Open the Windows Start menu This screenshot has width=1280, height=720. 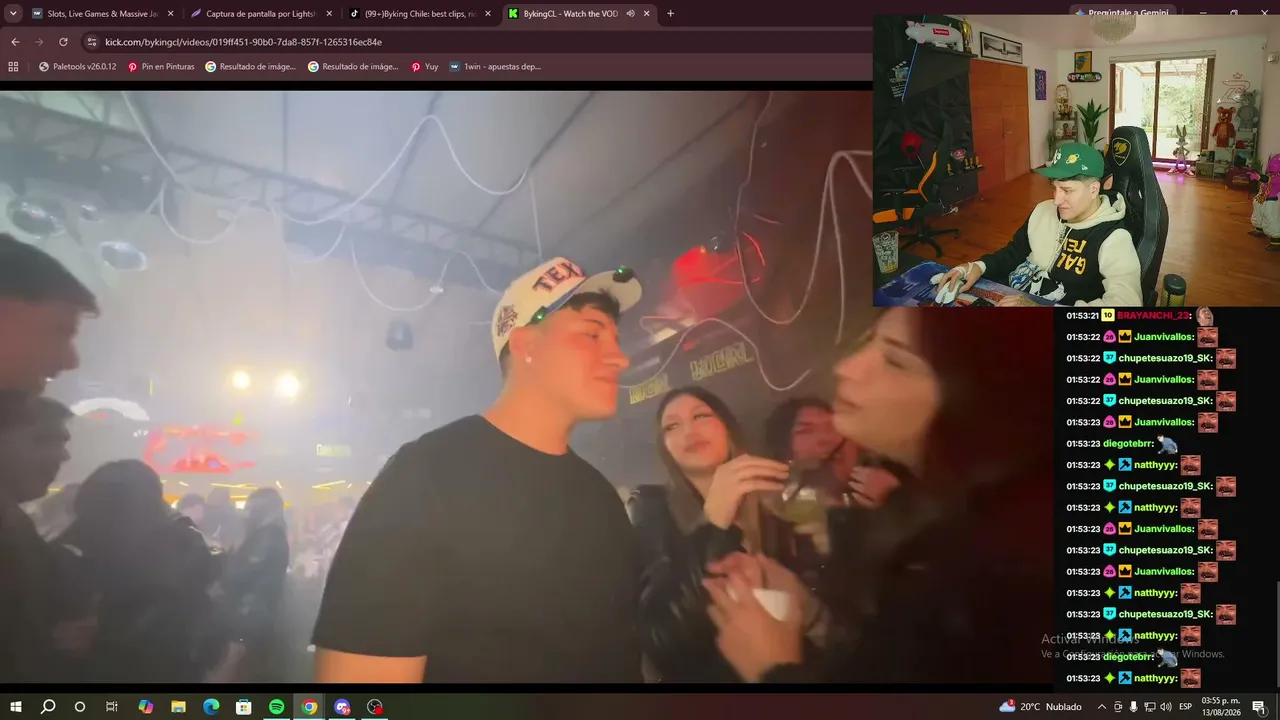click(15, 707)
